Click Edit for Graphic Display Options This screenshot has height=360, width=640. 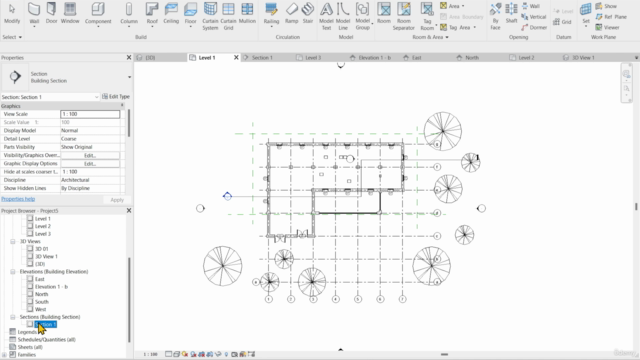tap(90, 164)
